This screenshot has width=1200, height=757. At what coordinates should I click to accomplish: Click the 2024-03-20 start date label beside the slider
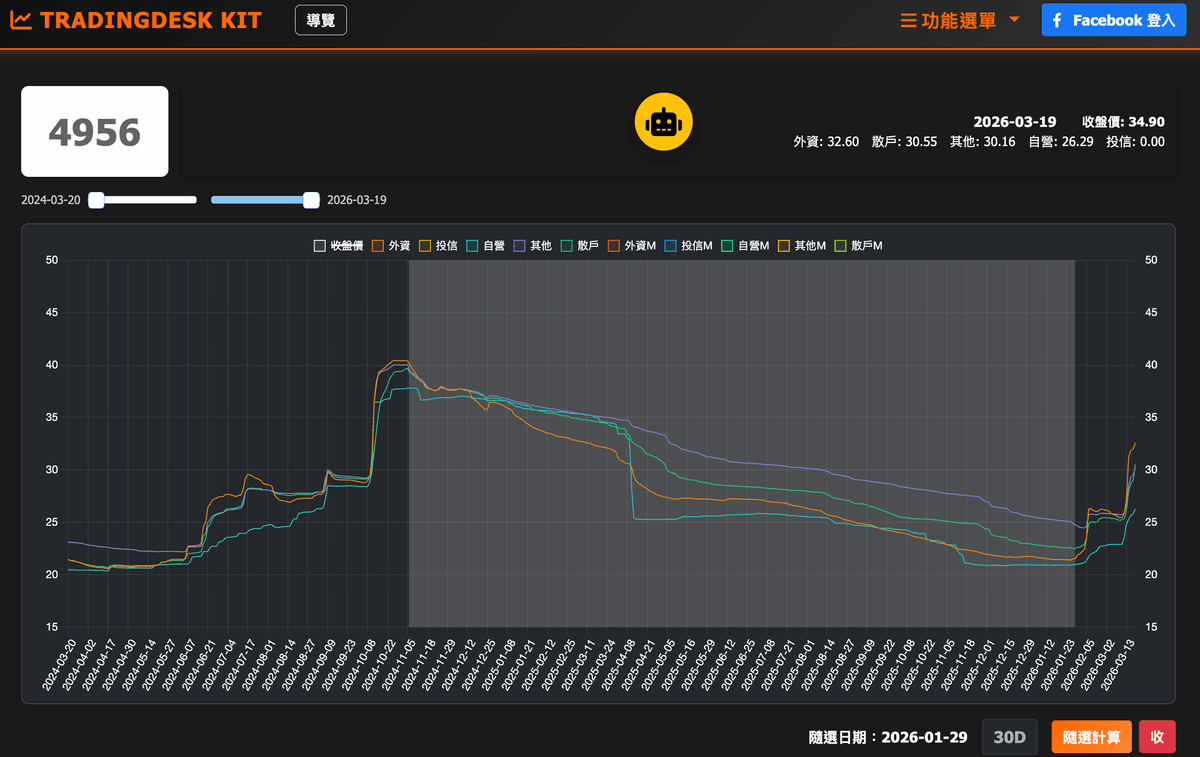click(51, 200)
